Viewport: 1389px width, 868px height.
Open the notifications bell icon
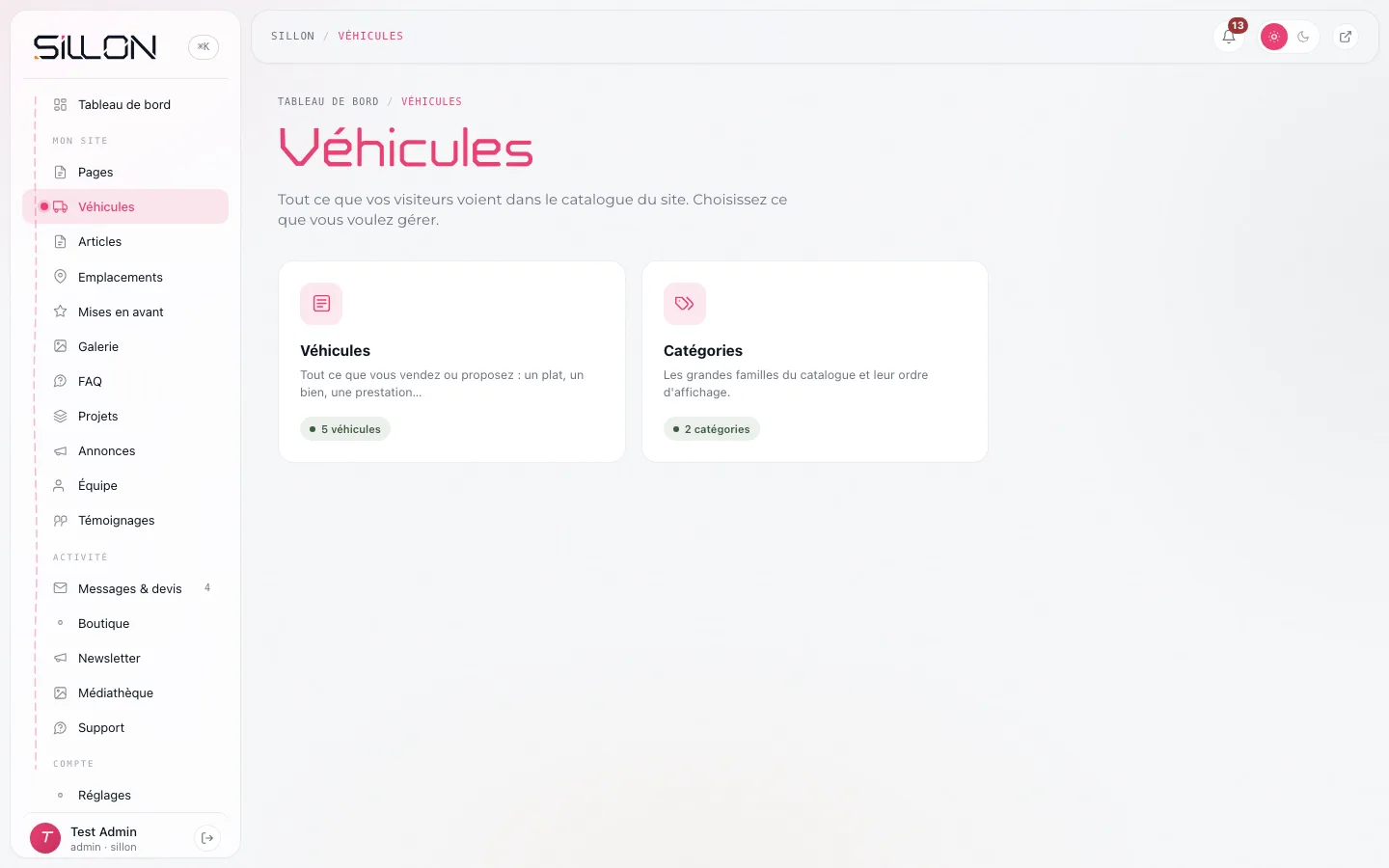pyautogui.click(x=1229, y=37)
